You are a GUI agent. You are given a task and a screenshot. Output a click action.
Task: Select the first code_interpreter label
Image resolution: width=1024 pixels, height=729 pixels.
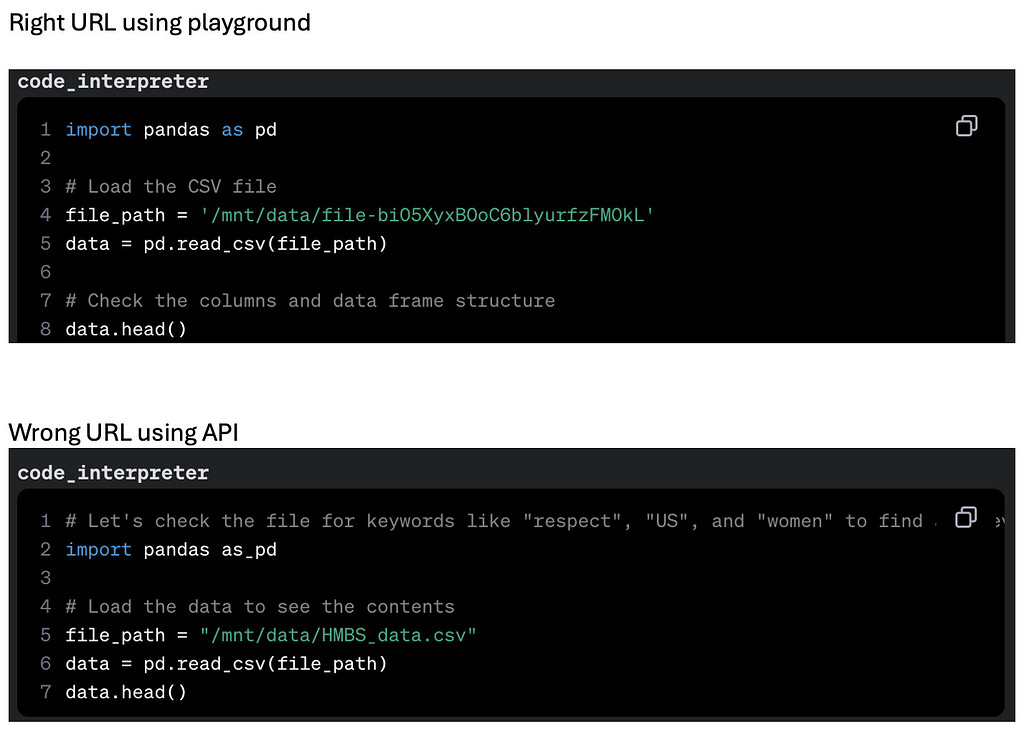[113, 82]
